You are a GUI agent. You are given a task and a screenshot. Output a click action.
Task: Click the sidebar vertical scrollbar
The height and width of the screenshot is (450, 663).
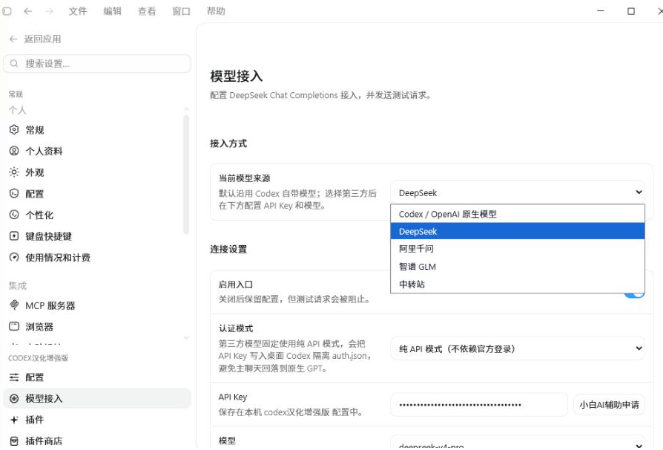(x=186, y=174)
